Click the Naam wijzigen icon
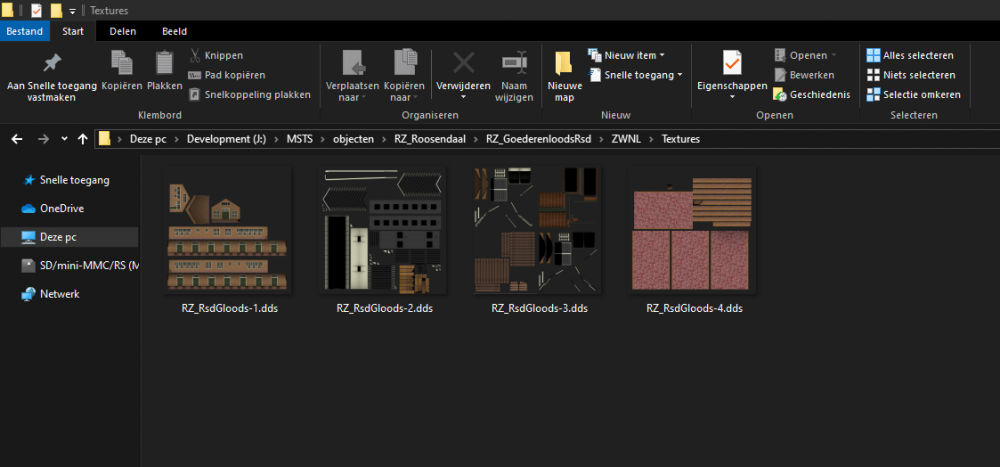This screenshot has height=467, width=1000. click(514, 63)
